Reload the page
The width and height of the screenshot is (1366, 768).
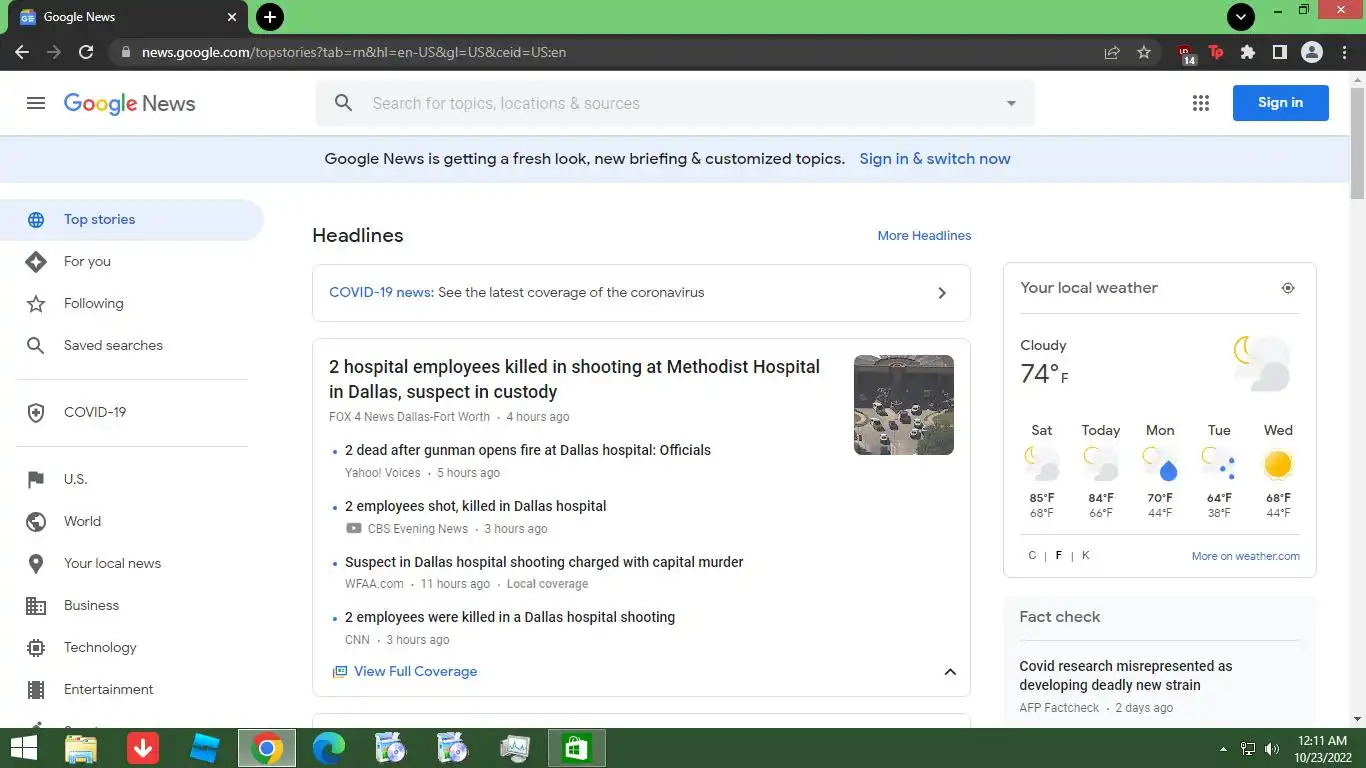click(86, 52)
